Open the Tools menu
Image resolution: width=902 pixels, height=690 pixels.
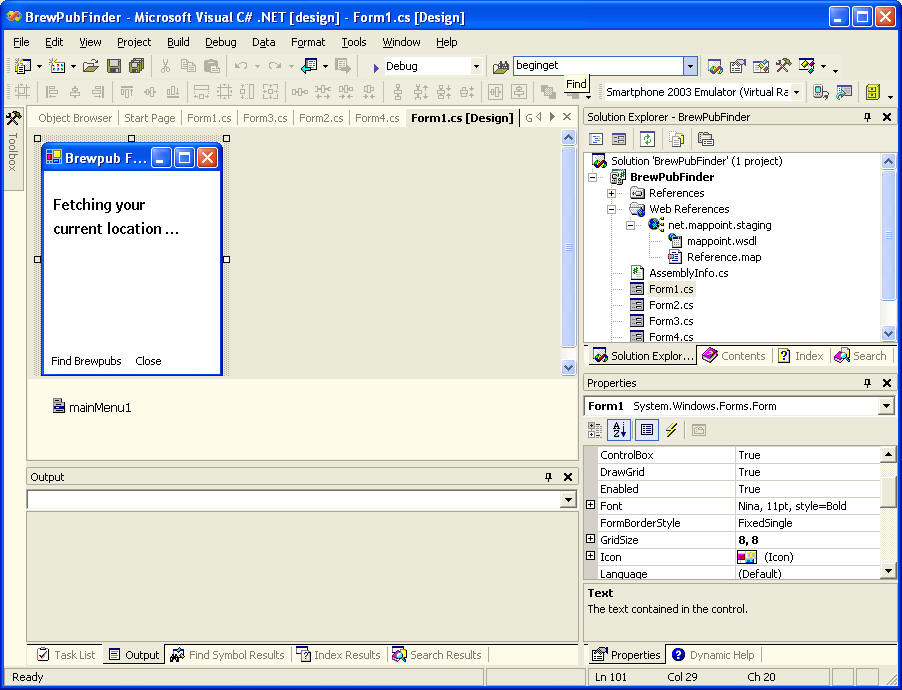(354, 42)
